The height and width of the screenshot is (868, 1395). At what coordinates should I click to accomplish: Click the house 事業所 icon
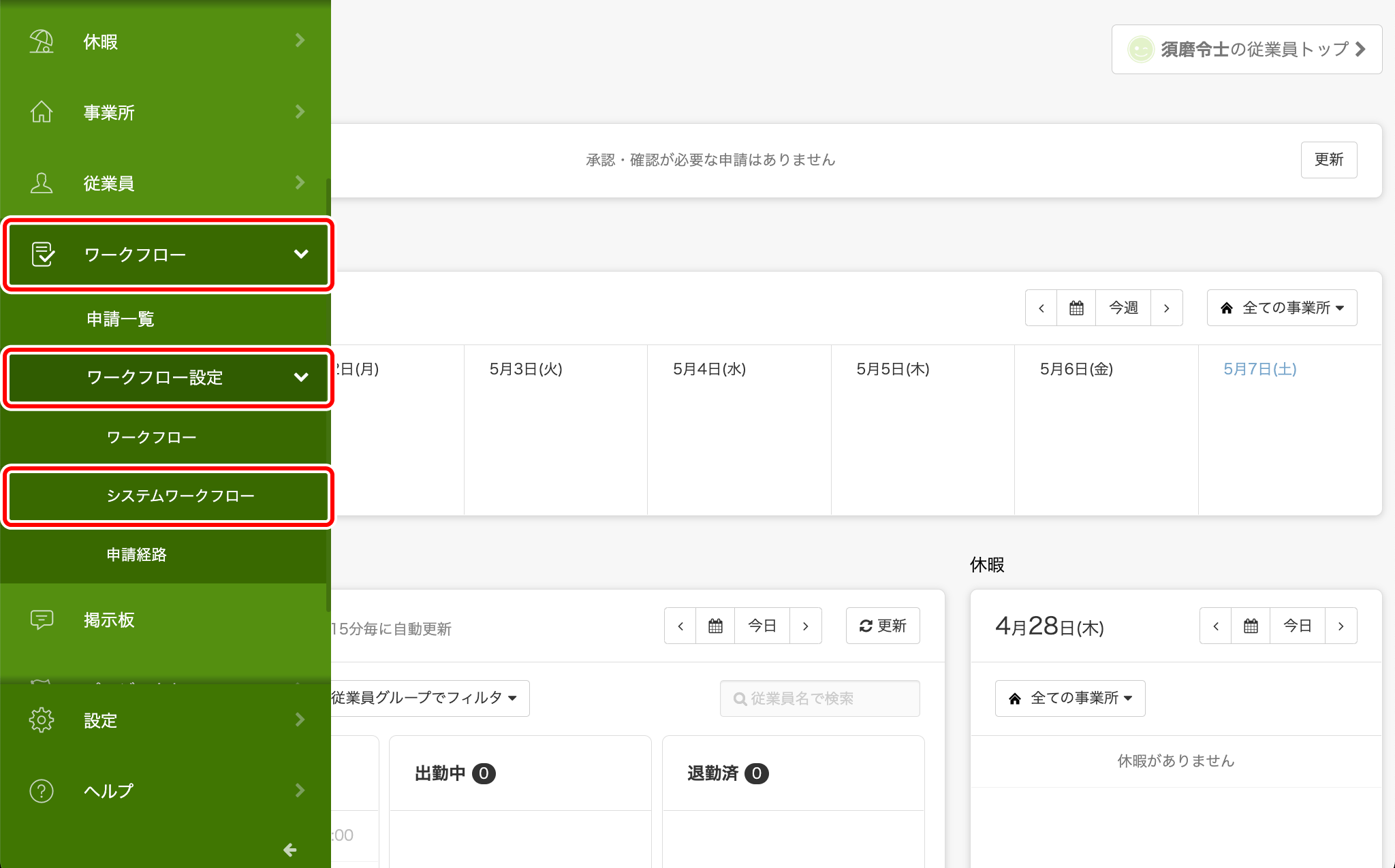(x=42, y=112)
